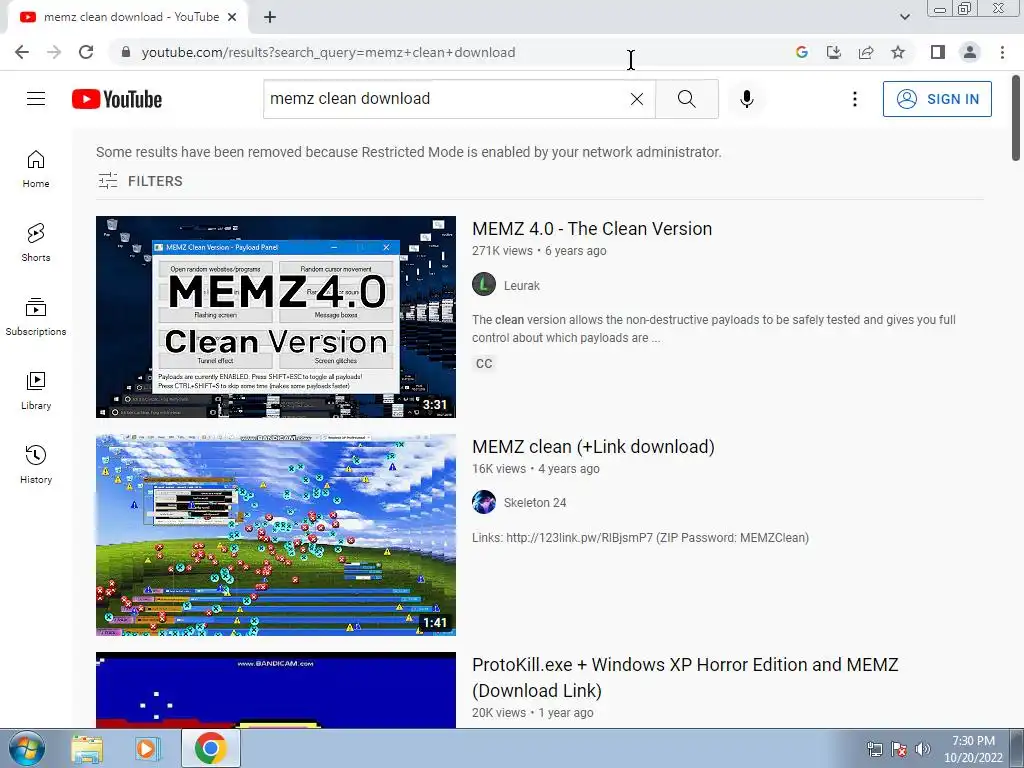View site info via padlock icon

(x=126, y=52)
